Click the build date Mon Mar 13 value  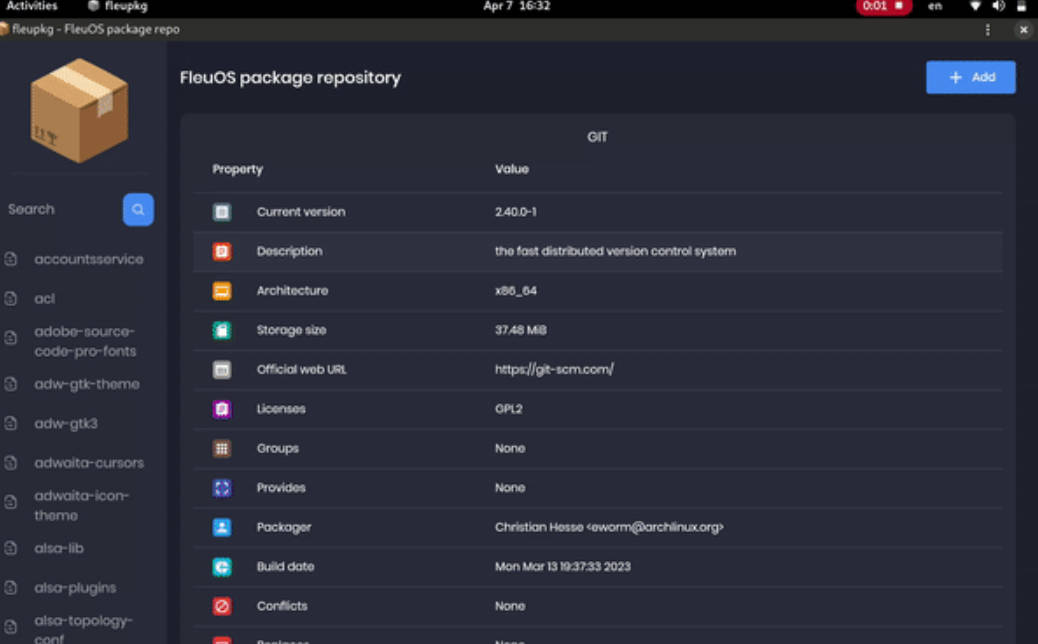tap(563, 567)
